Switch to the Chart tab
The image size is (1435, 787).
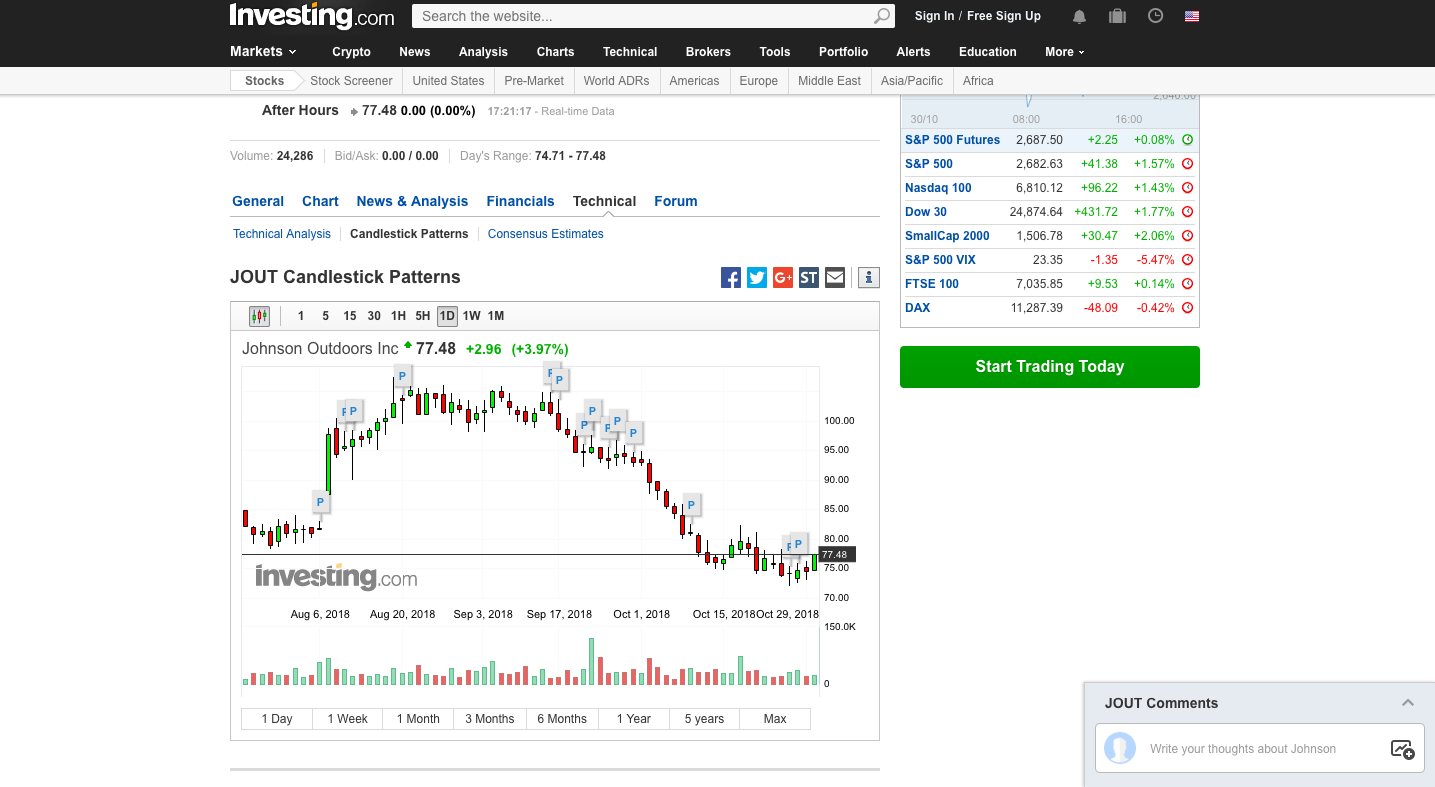320,201
